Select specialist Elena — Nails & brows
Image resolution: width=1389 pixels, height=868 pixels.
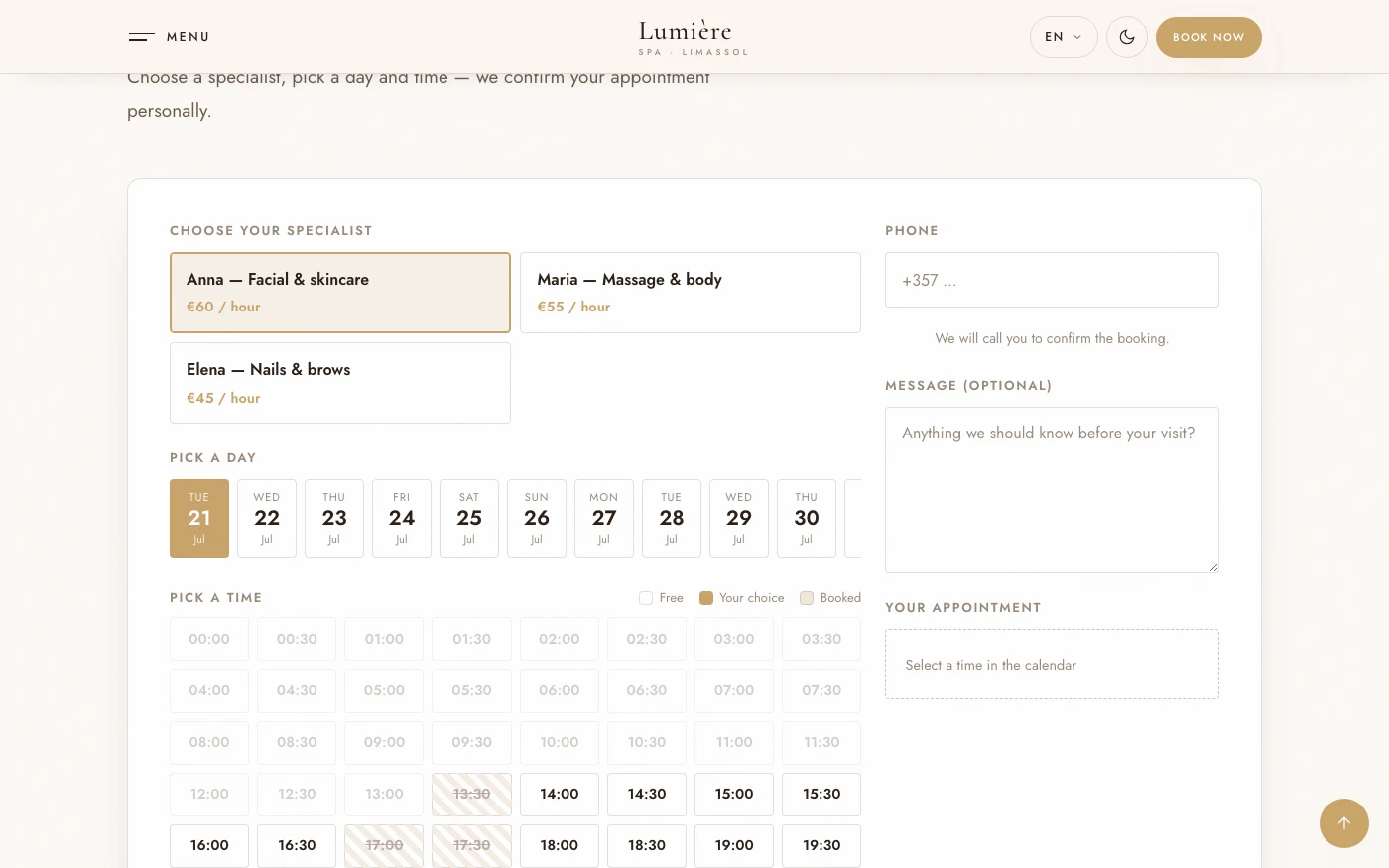[340, 383]
